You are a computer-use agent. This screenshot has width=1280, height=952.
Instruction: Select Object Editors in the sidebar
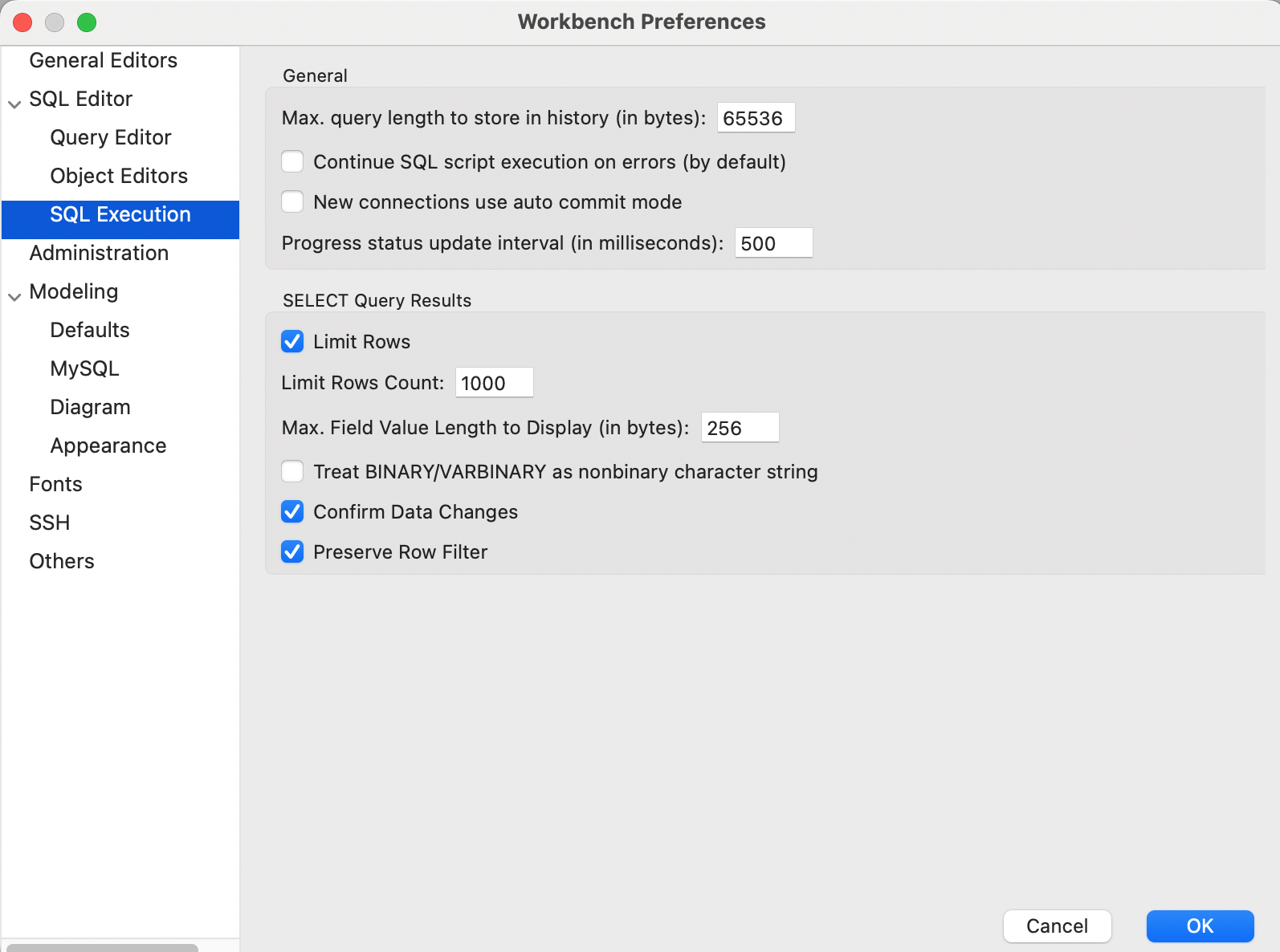pos(119,176)
